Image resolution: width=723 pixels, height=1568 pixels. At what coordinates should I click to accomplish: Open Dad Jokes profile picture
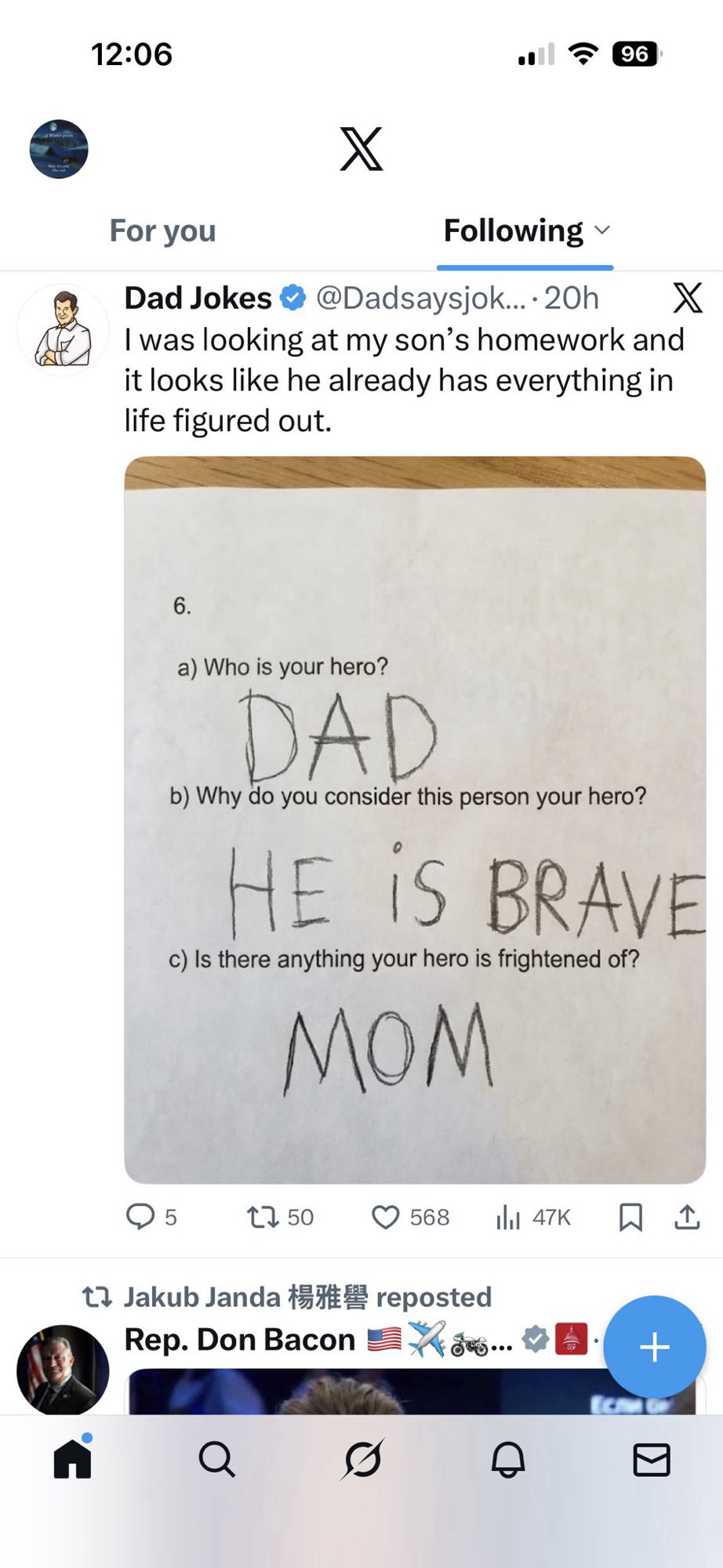click(63, 330)
